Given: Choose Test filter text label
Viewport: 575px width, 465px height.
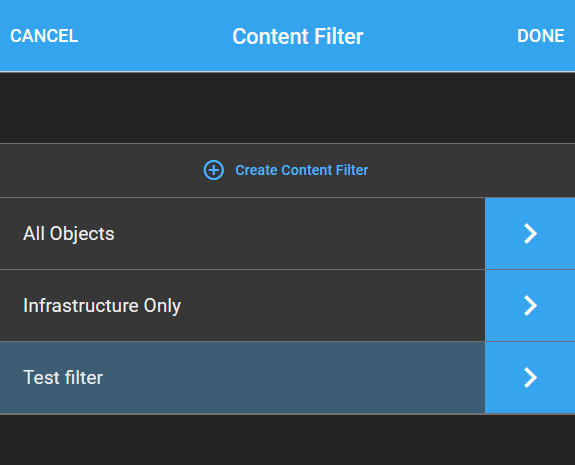Looking at the screenshot, I should click(63, 377).
